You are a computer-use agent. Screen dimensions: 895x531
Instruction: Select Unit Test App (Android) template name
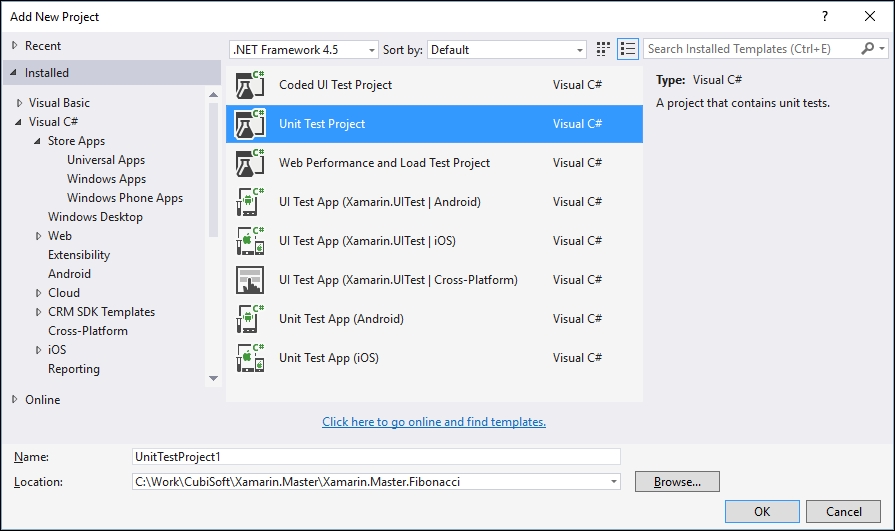coord(341,319)
